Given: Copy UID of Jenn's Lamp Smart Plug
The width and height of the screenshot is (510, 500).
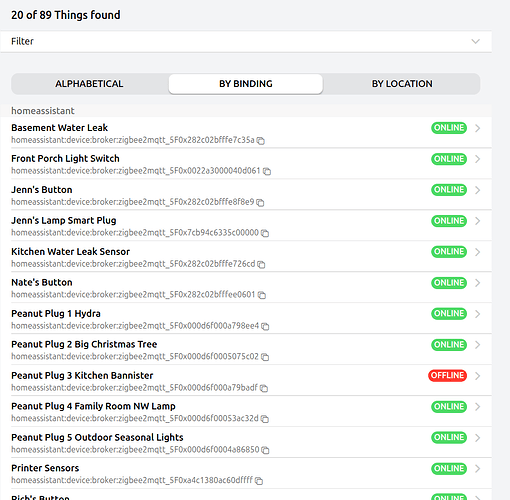Looking at the screenshot, I should pos(265,233).
